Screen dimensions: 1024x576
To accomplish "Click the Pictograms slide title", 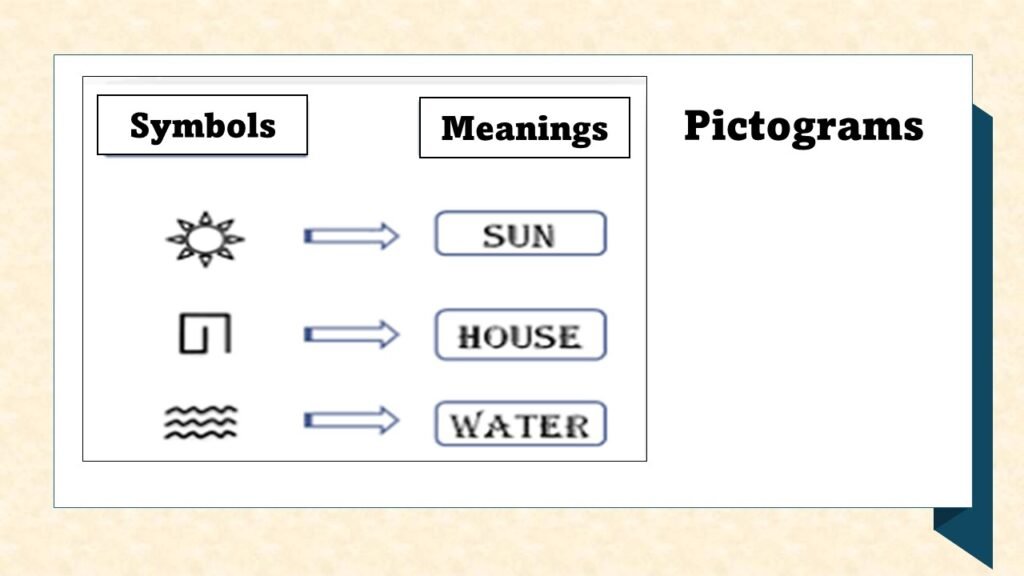I will tap(803, 126).
